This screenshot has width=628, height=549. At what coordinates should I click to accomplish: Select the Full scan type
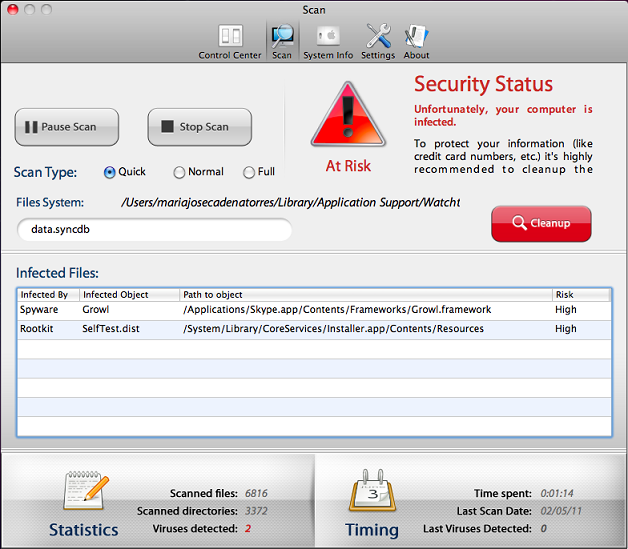tap(249, 172)
